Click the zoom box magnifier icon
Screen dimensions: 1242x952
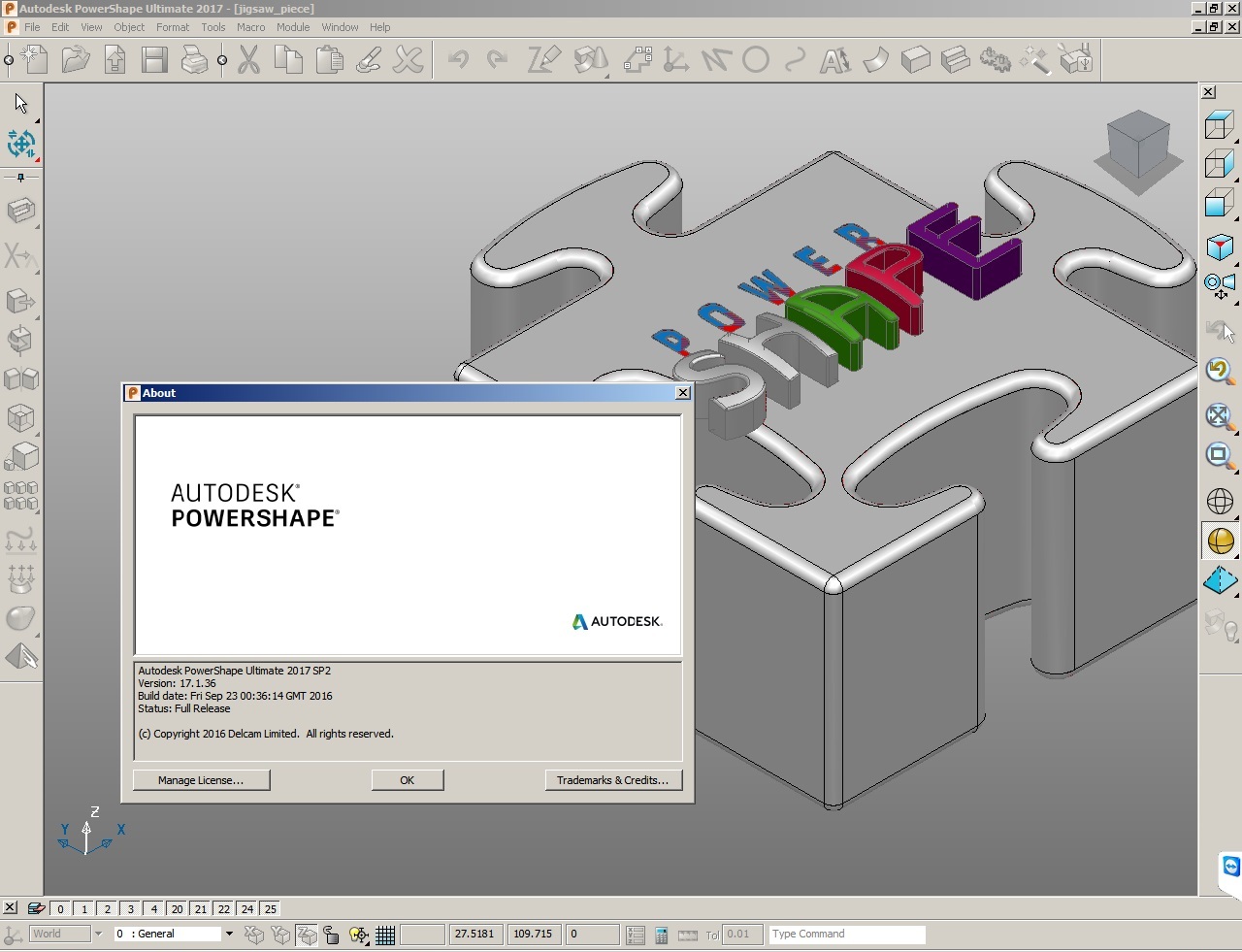(1220, 456)
